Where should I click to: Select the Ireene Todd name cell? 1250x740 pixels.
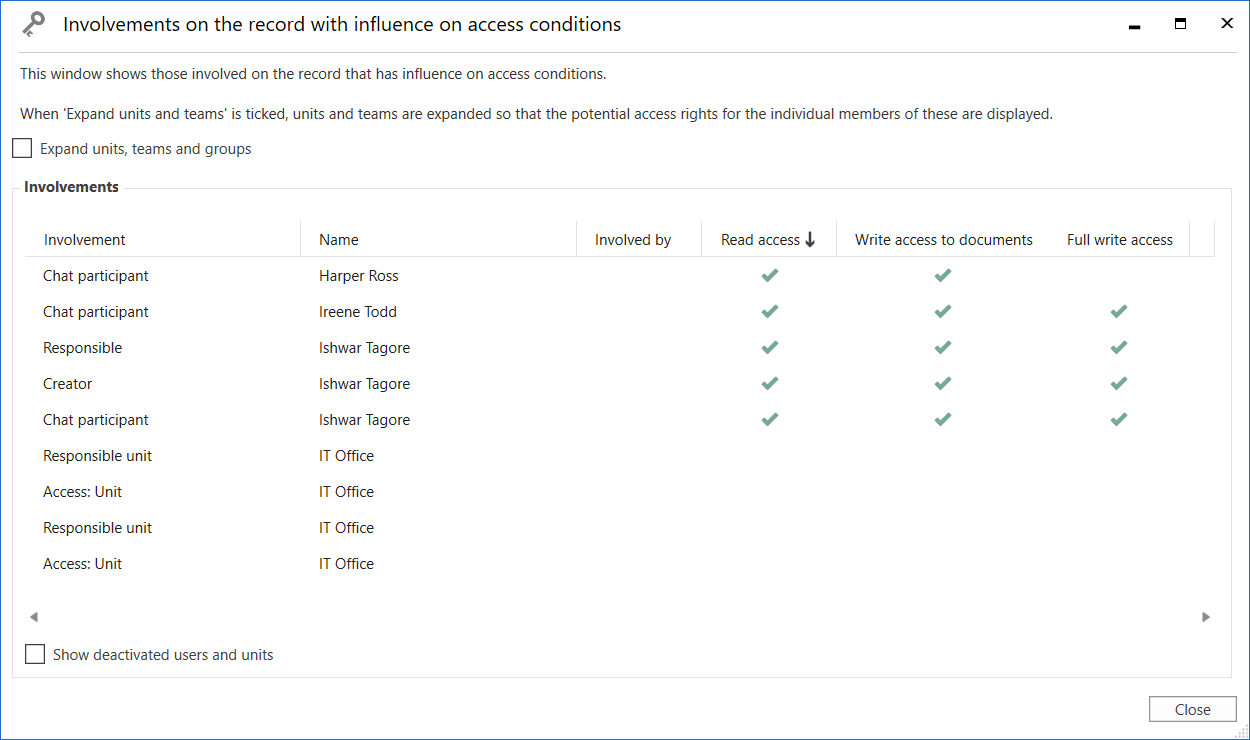358,312
